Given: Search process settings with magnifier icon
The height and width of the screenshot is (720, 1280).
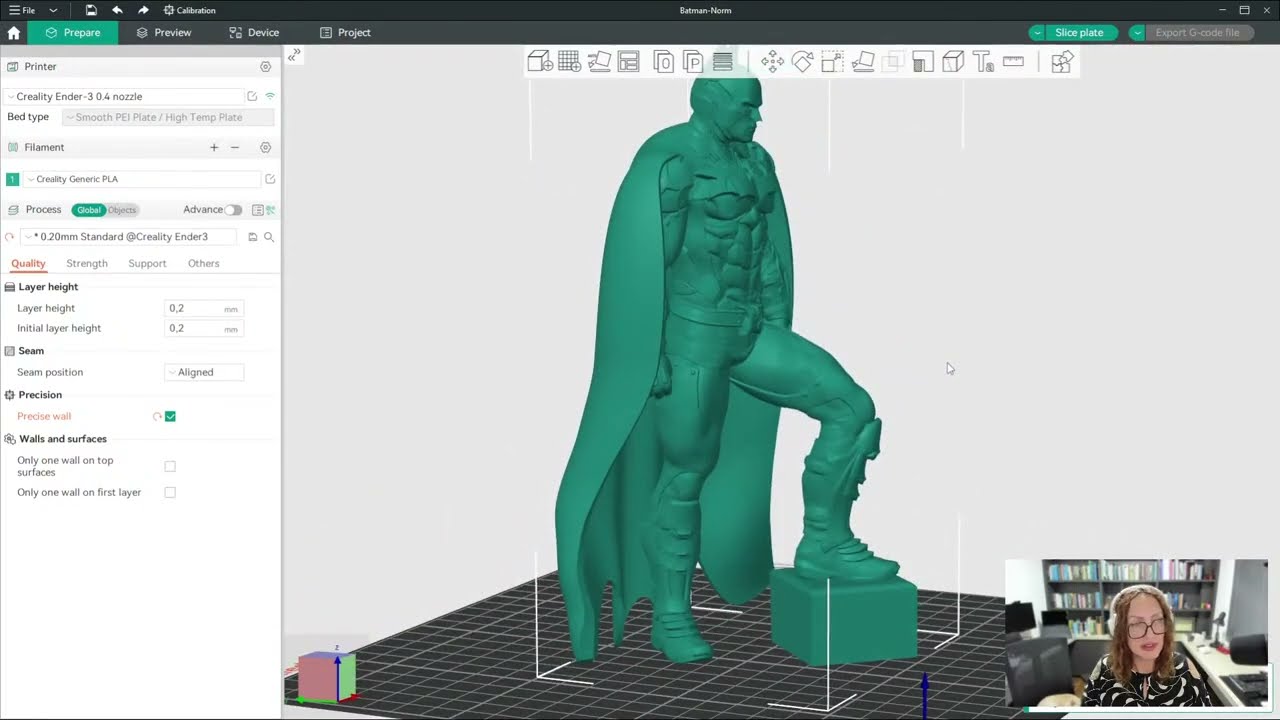Looking at the screenshot, I should click(x=269, y=237).
